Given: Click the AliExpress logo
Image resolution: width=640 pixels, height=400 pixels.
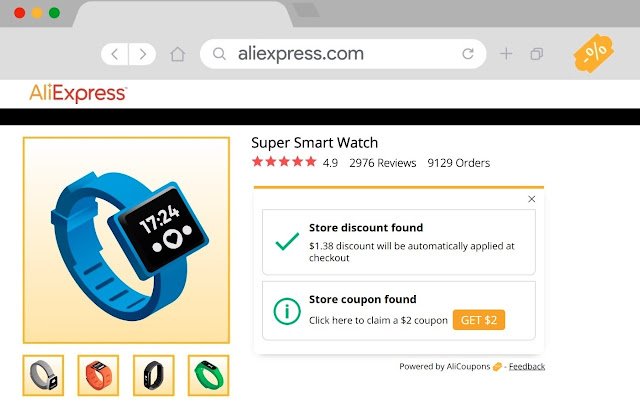Looking at the screenshot, I should [x=78, y=93].
